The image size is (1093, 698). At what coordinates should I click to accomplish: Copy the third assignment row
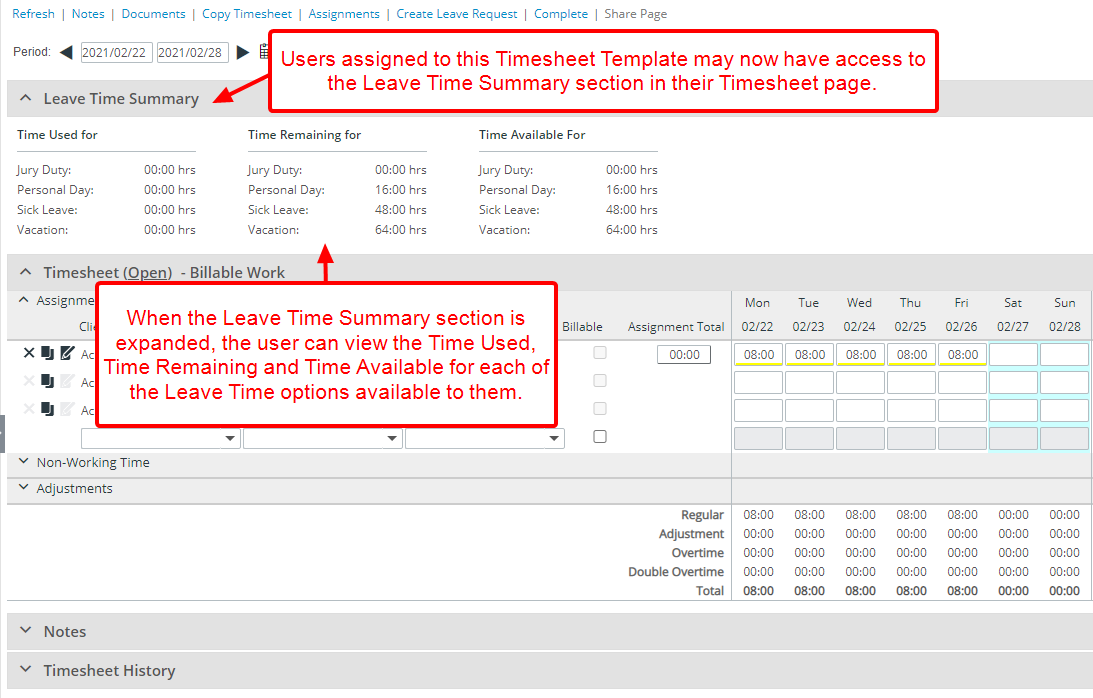47,409
